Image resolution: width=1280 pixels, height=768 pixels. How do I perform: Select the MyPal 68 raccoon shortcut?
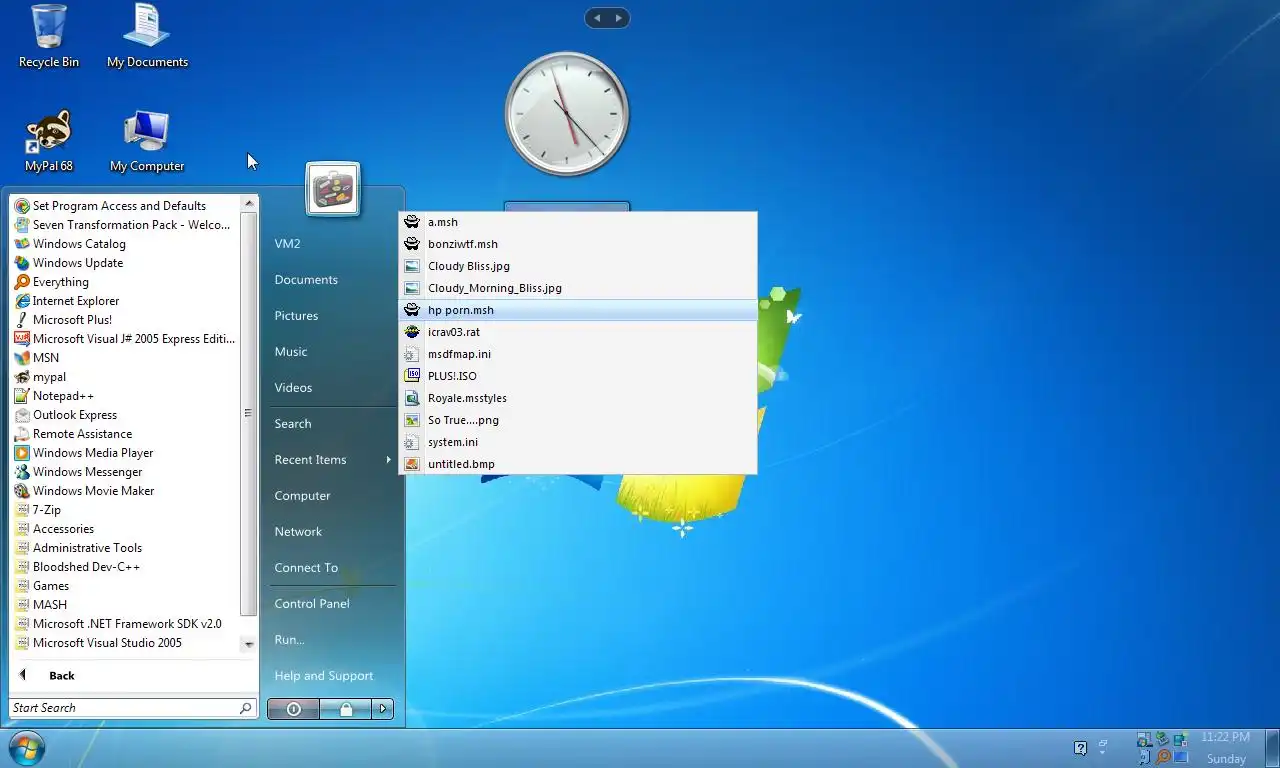[x=48, y=141]
